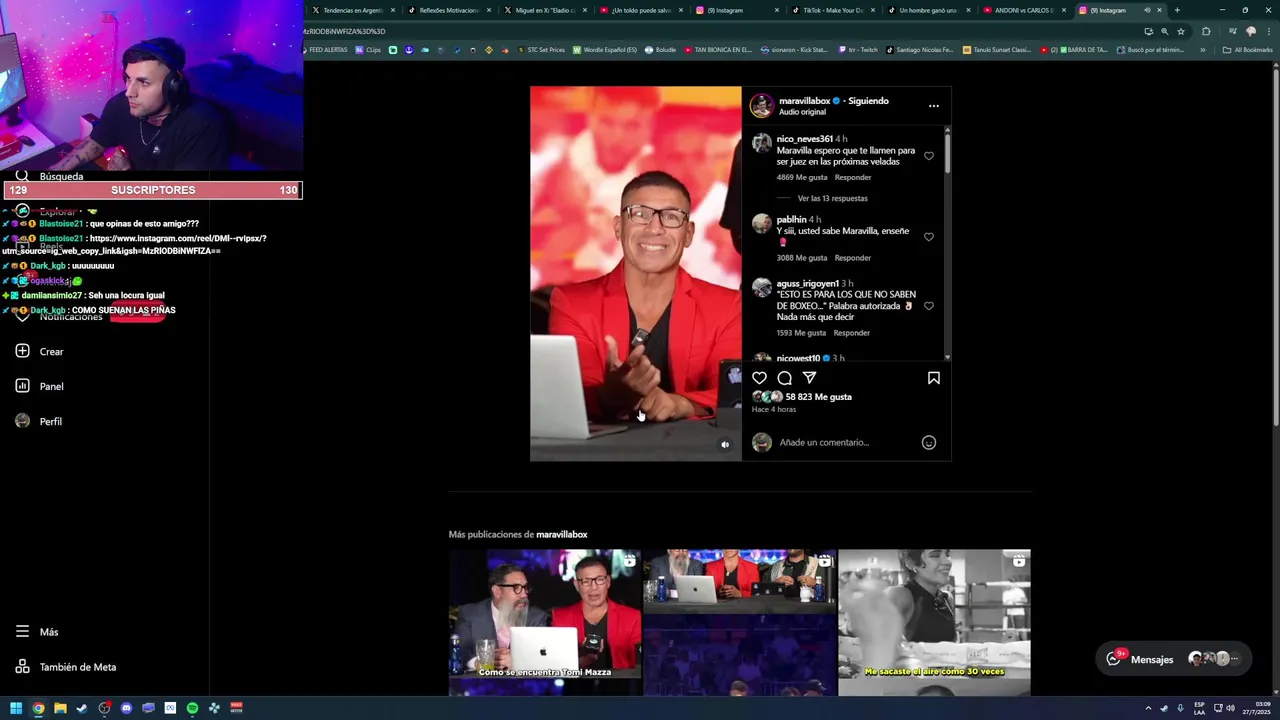Screen dimensions: 1280x720
Task: Open OBS Studio from the taskbar
Action: coord(104,708)
